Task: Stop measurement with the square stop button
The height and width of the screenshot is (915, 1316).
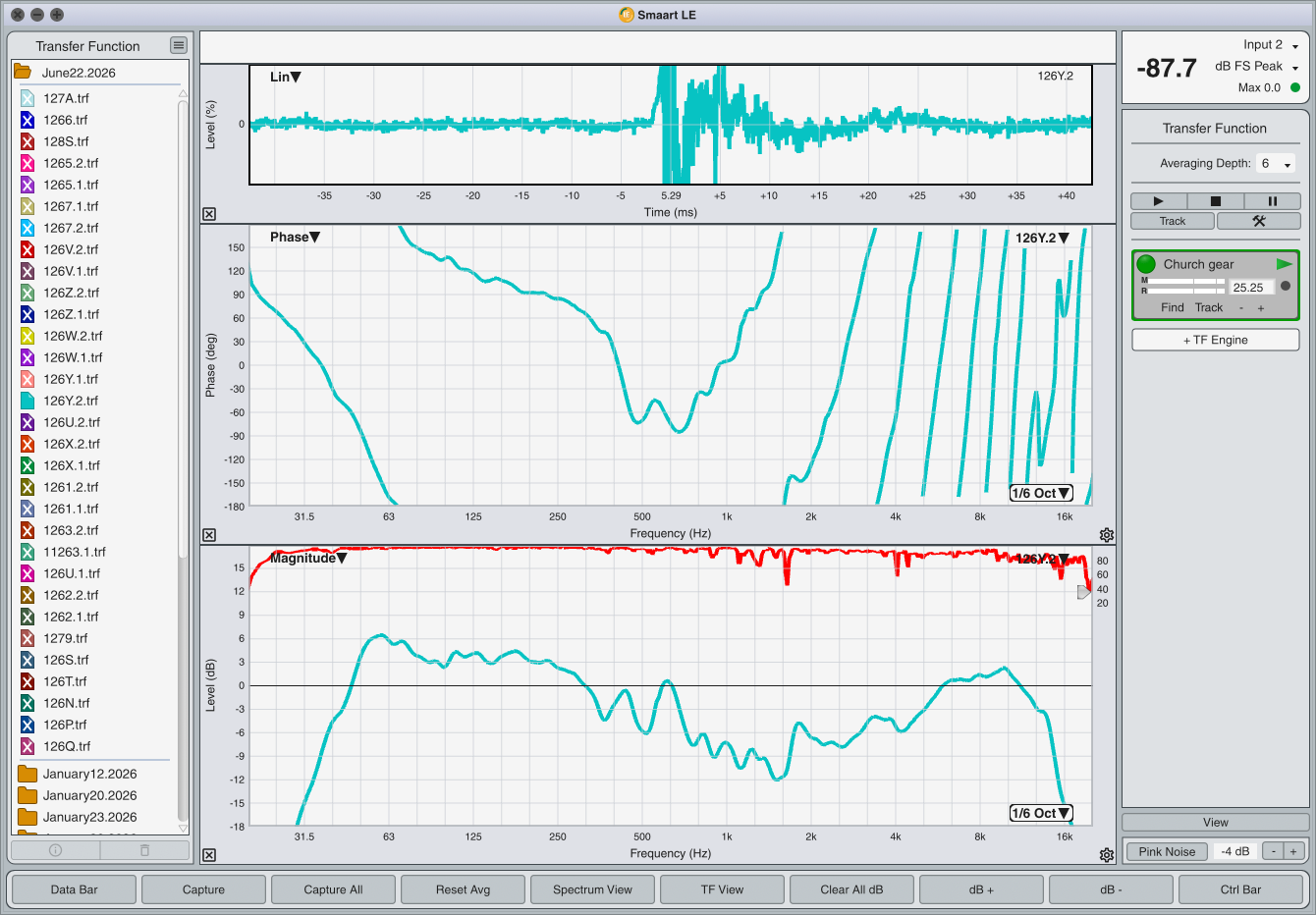Action: [x=1215, y=201]
